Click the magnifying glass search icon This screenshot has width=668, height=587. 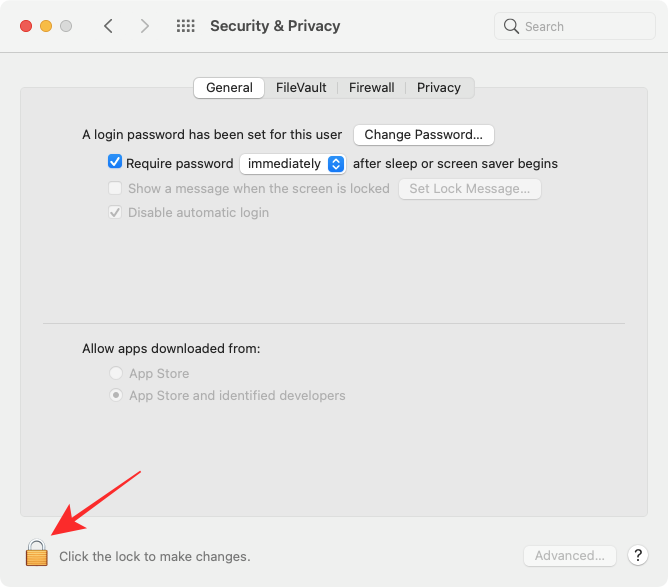(512, 26)
